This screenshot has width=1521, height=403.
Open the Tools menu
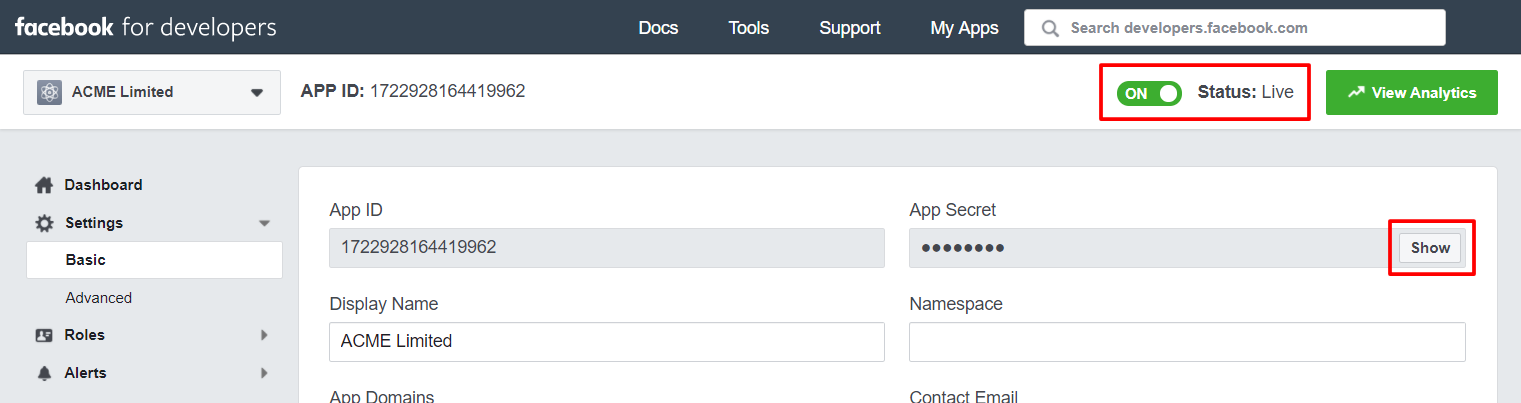749,28
